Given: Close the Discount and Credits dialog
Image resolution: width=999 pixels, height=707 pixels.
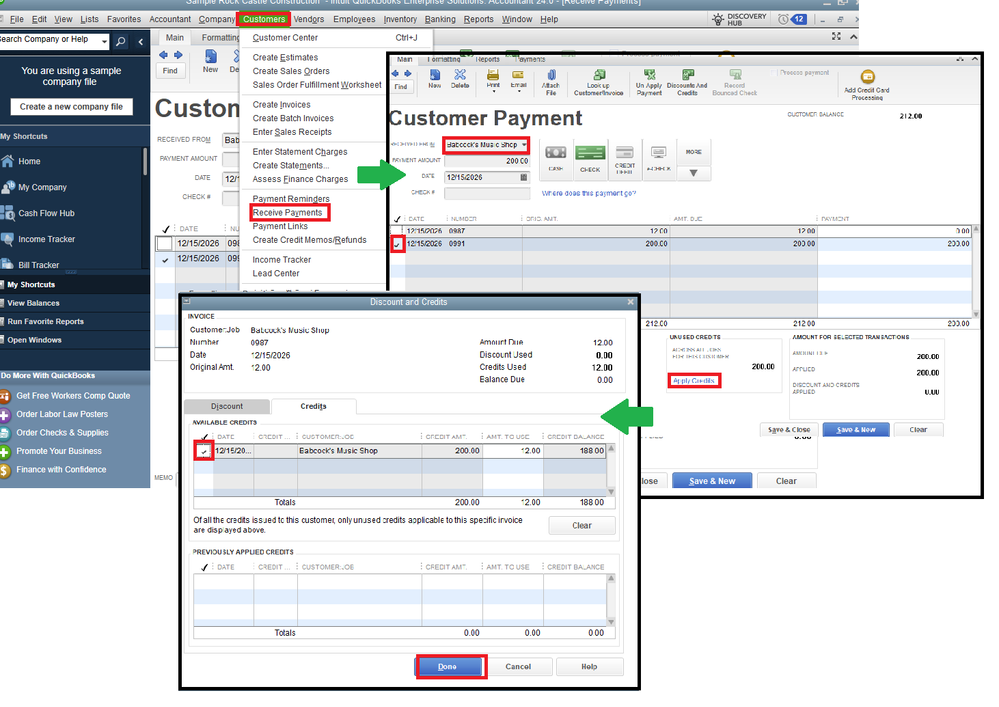Looking at the screenshot, I should [631, 302].
